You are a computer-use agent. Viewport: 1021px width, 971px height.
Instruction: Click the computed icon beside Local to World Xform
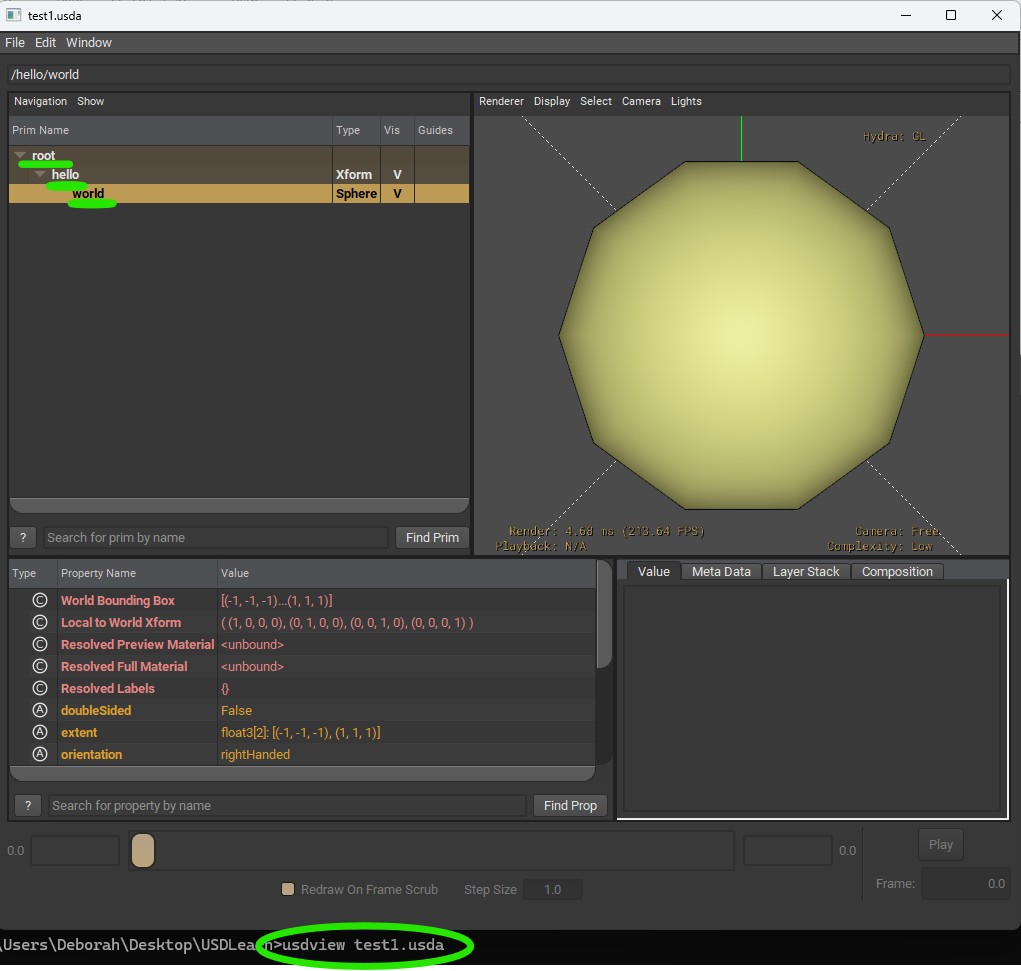coord(40,623)
